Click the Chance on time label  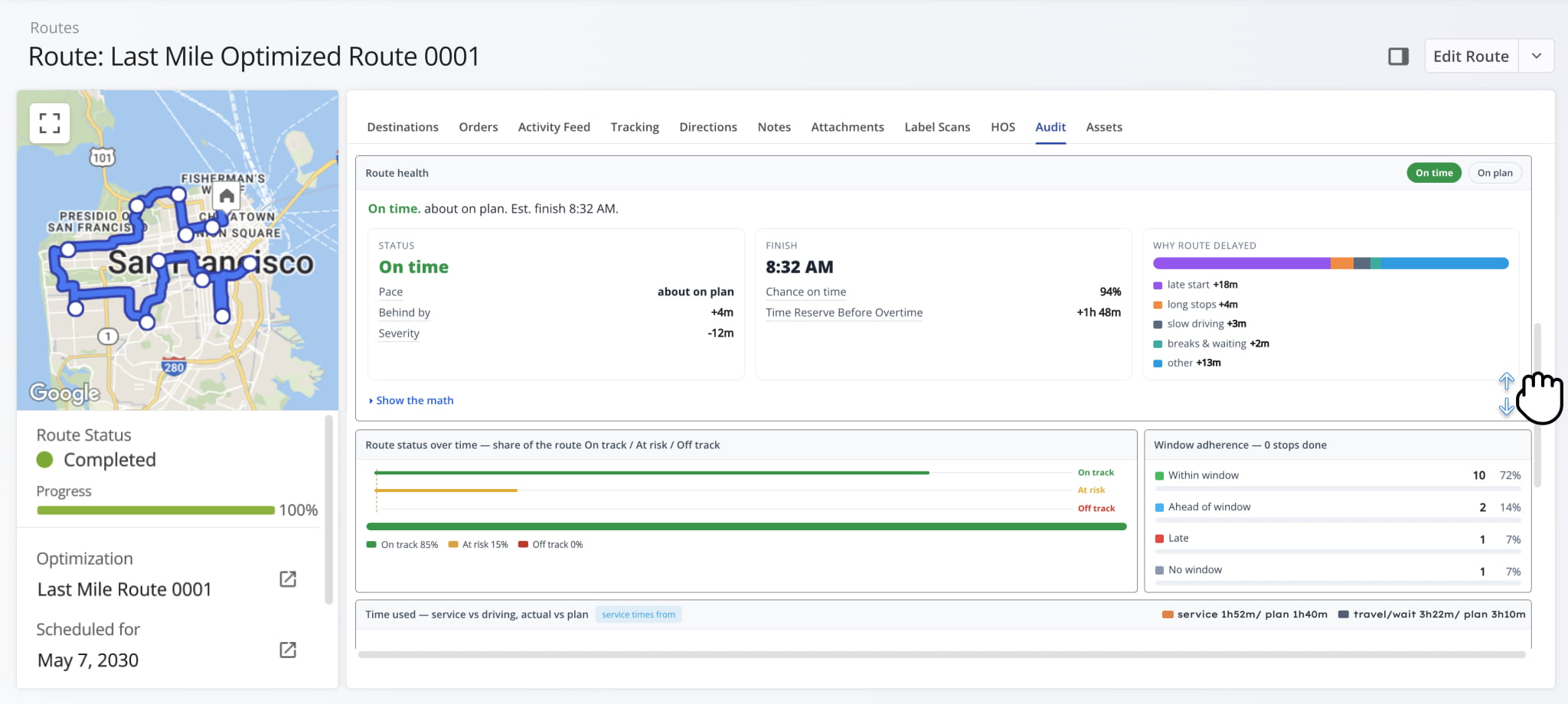(805, 292)
